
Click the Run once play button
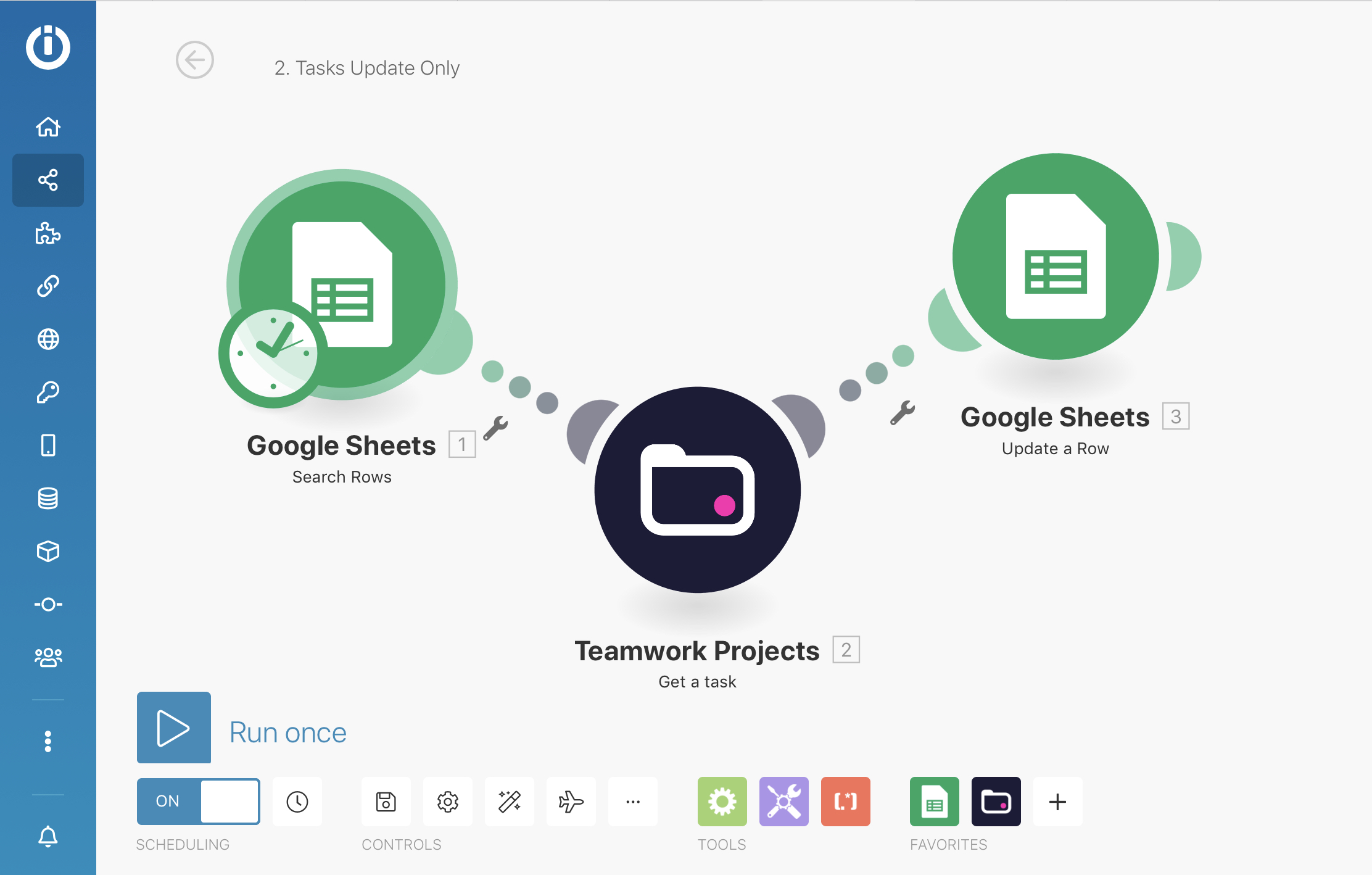point(174,728)
